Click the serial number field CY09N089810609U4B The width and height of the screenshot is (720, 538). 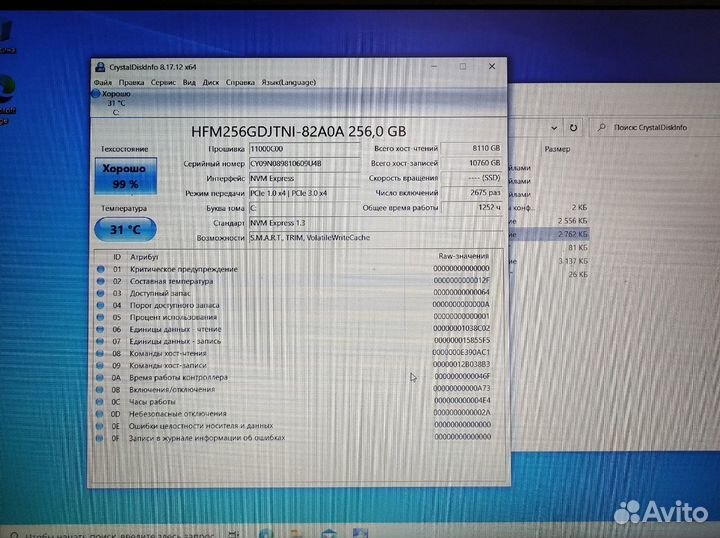[x=304, y=163]
